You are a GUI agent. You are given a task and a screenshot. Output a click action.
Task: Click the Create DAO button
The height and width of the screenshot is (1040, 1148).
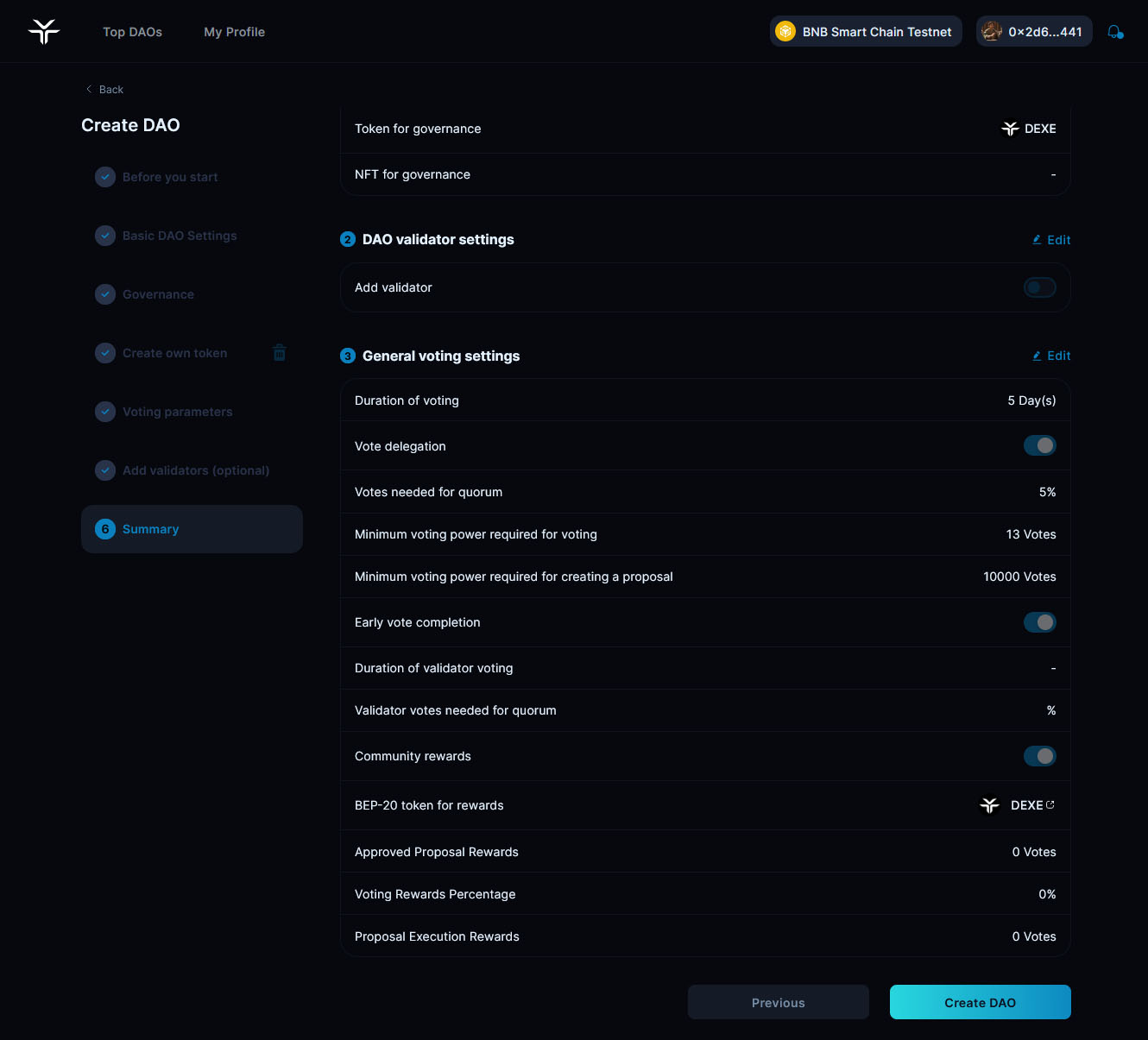(x=980, y=1003)
